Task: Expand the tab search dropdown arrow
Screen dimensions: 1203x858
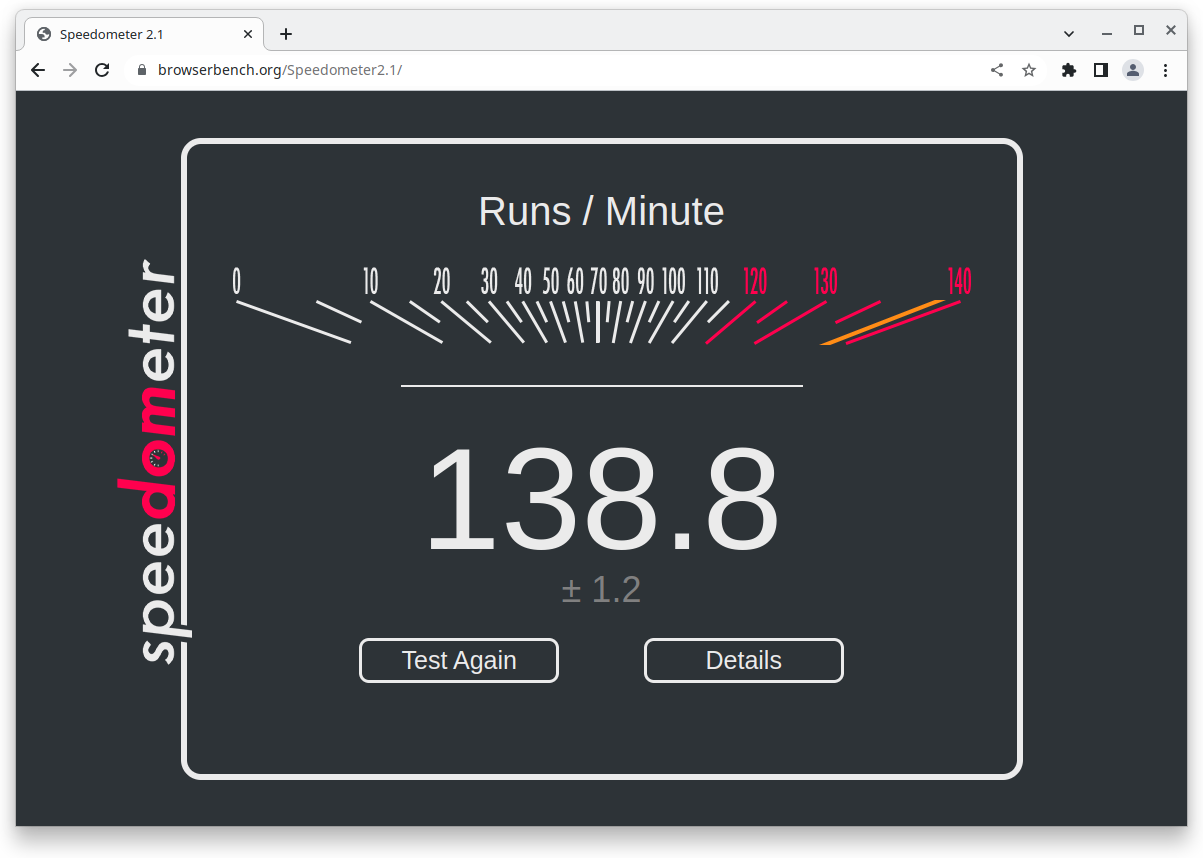Action: 1069,33
